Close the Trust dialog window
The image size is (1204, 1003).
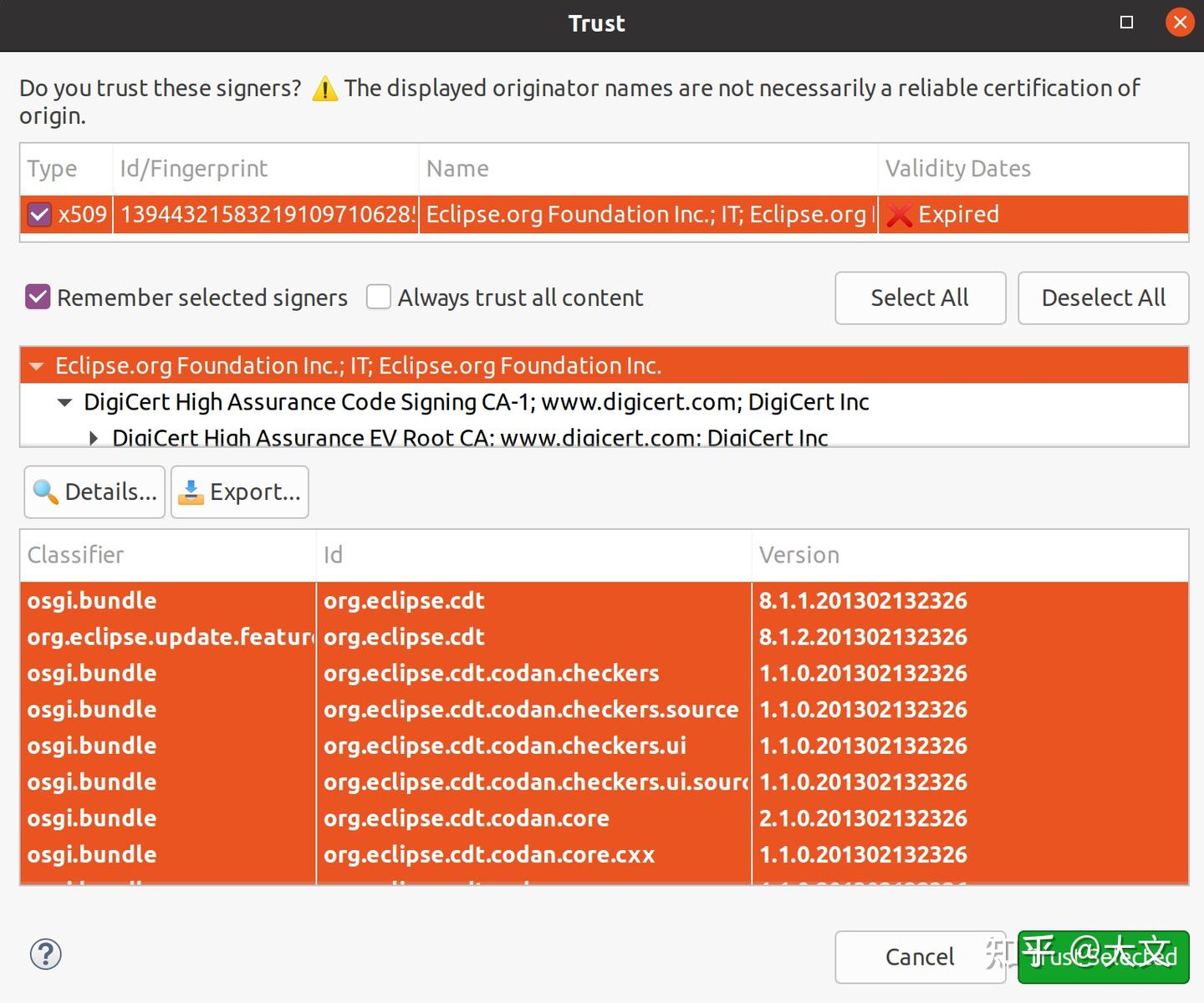(x=1179, y=23)
